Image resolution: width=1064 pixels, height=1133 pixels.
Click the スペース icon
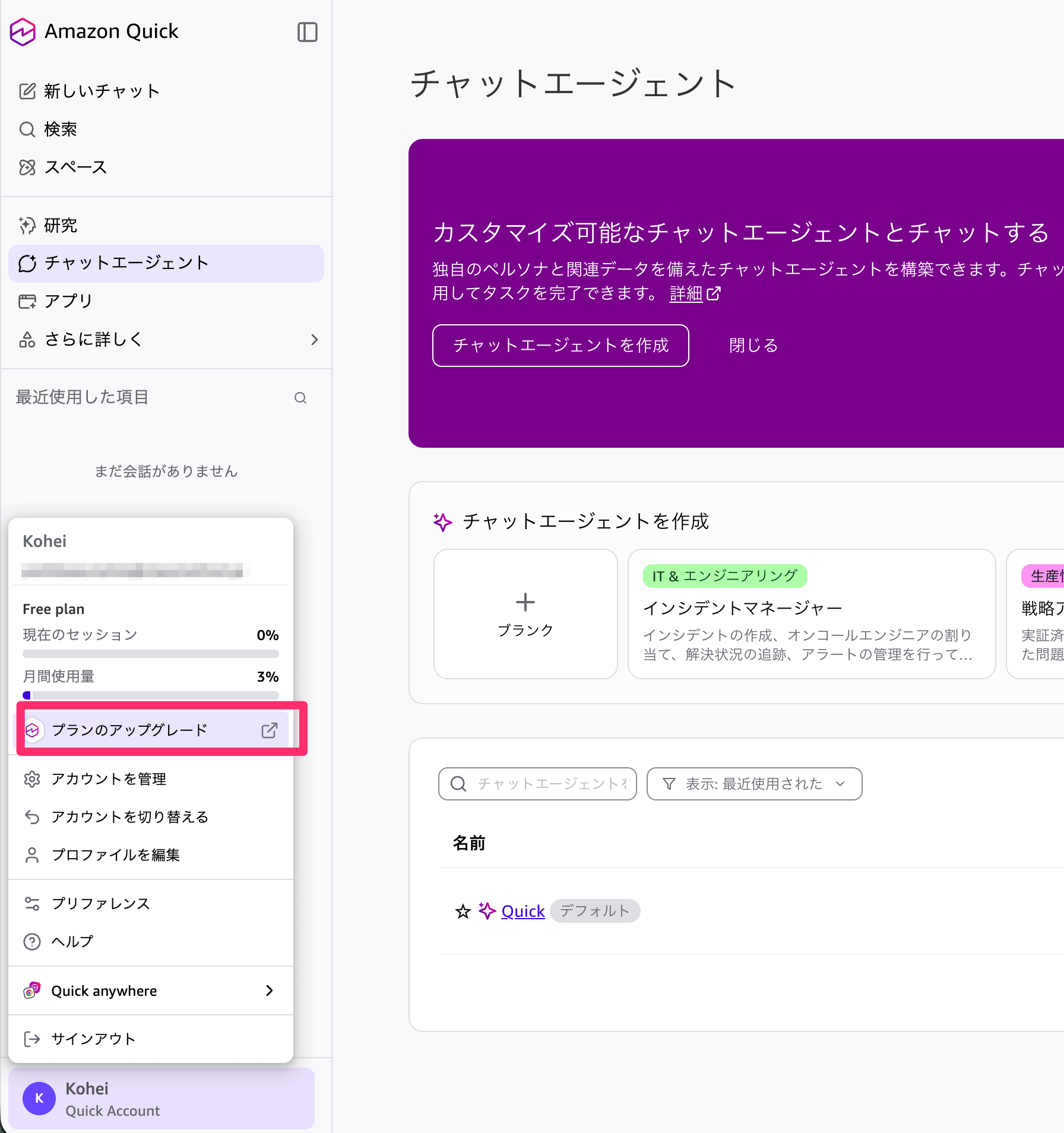tap(27, 167)
